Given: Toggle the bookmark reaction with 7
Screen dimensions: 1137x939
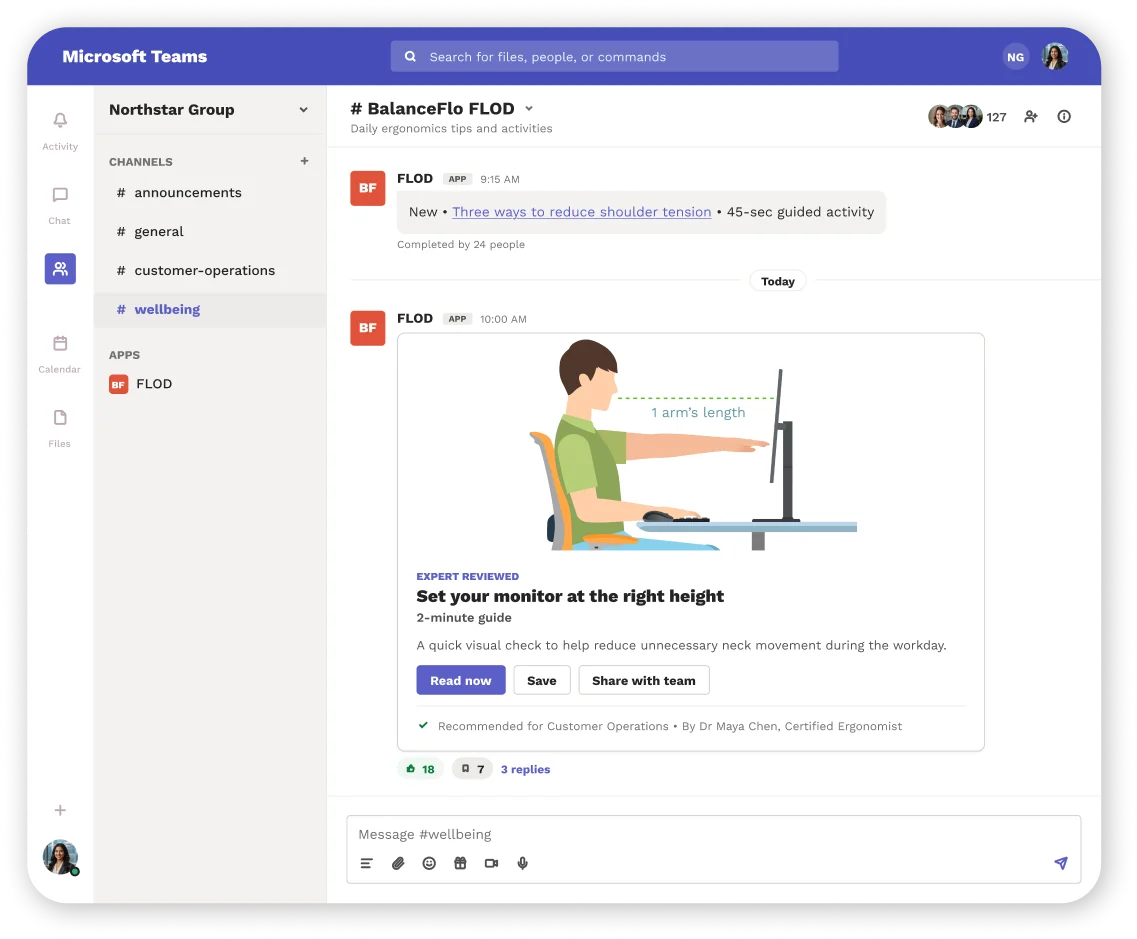Looking at the screenshot, I should tap(472, 769).
